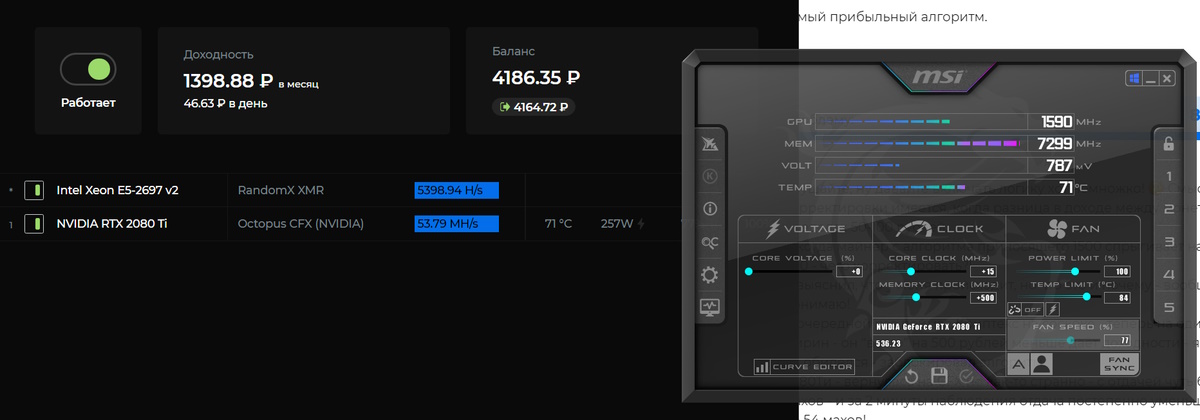Image resolution: width=1200 pixels, height=420 pixels.
Task: Click the Core Clock slider
Action: tap(924, 271)
